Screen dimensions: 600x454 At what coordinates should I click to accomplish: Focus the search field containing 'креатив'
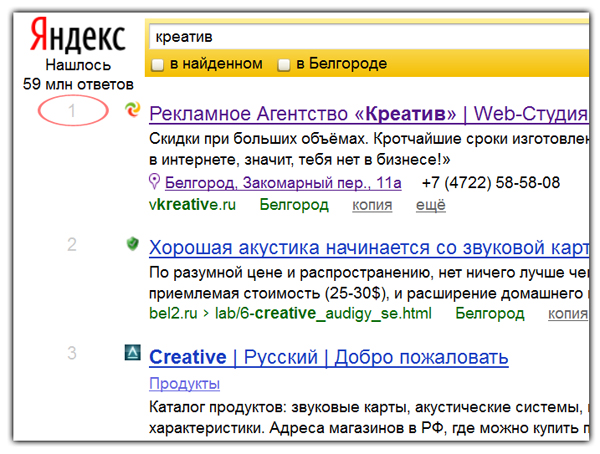click(369, 37)
